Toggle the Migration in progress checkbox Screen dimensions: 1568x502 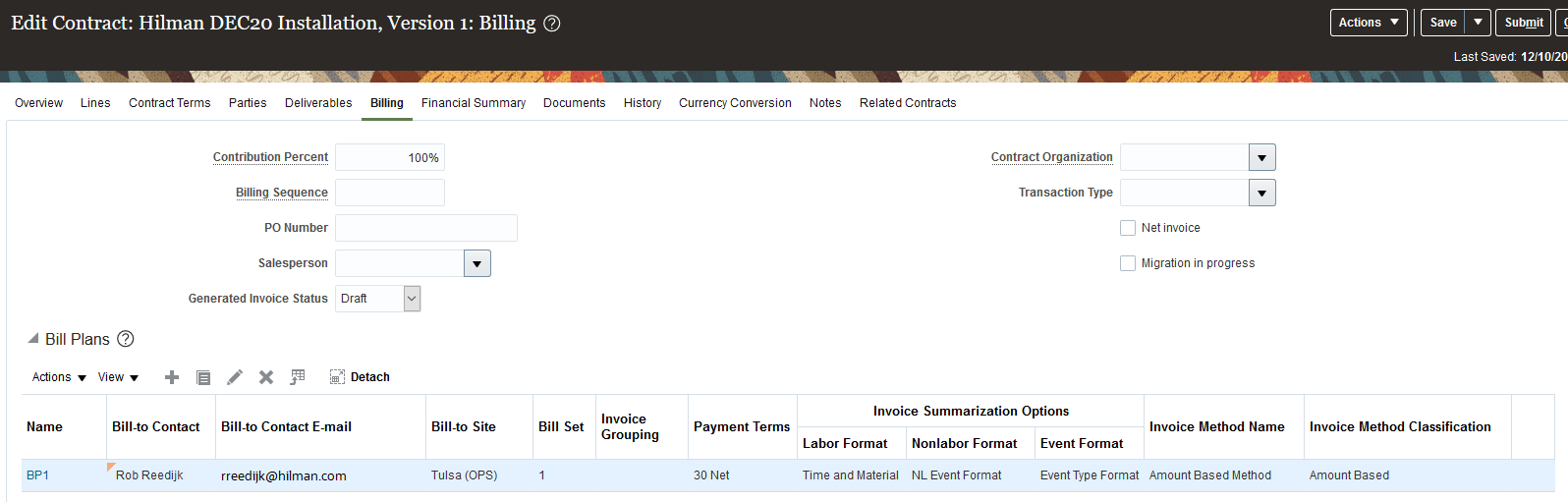click(1128, 263)
